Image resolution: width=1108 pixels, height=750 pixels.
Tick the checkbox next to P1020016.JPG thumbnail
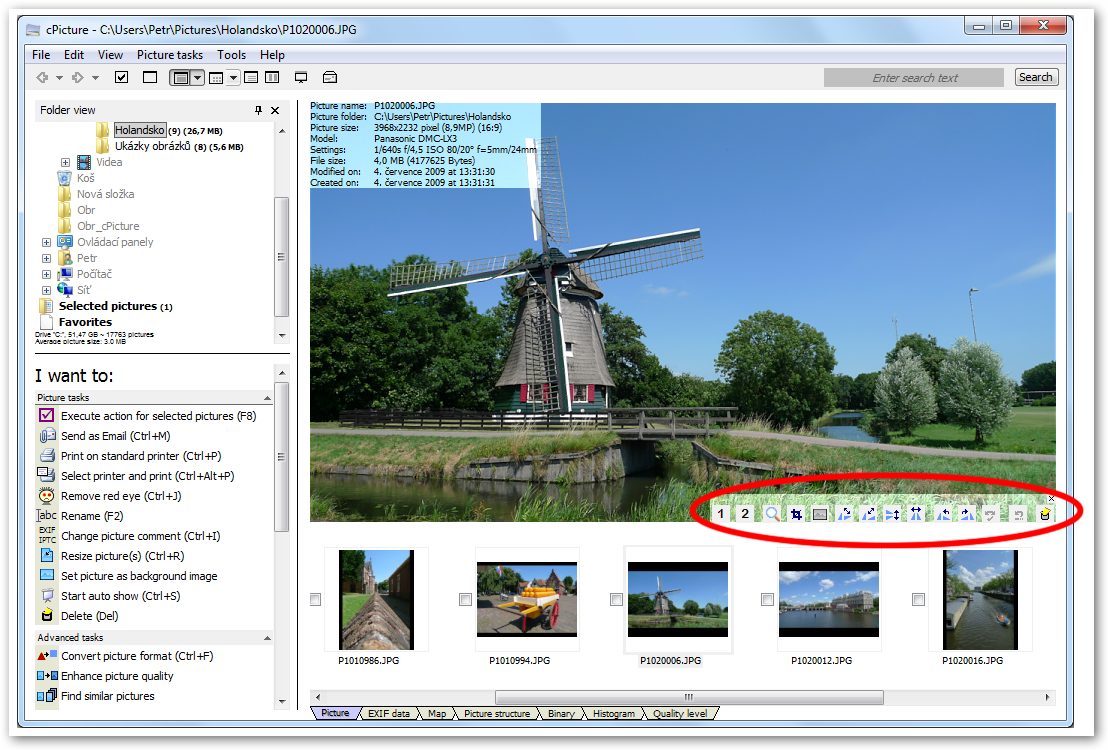pos(919,599)
